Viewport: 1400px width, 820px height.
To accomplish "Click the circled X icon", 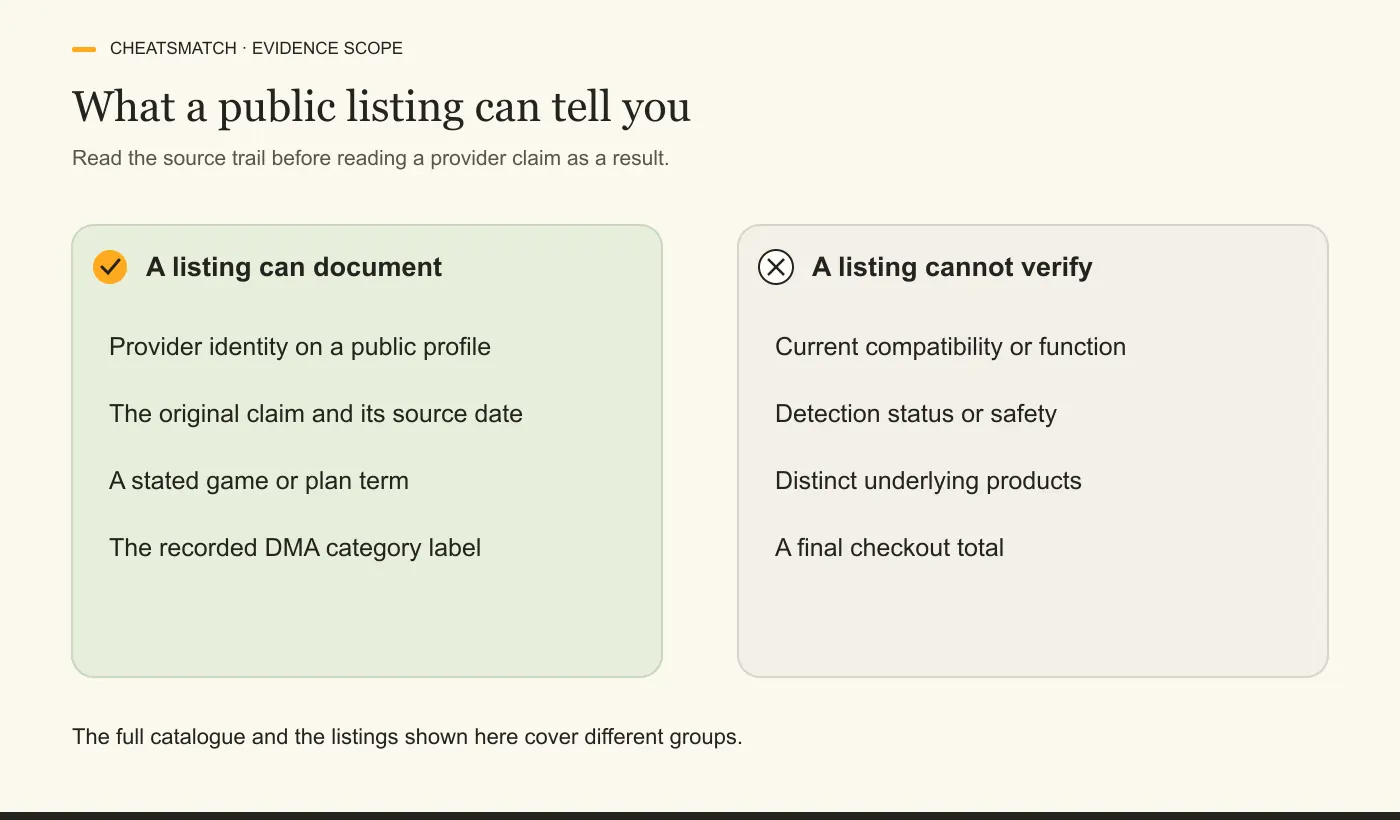I will click(x=776, y=267).
